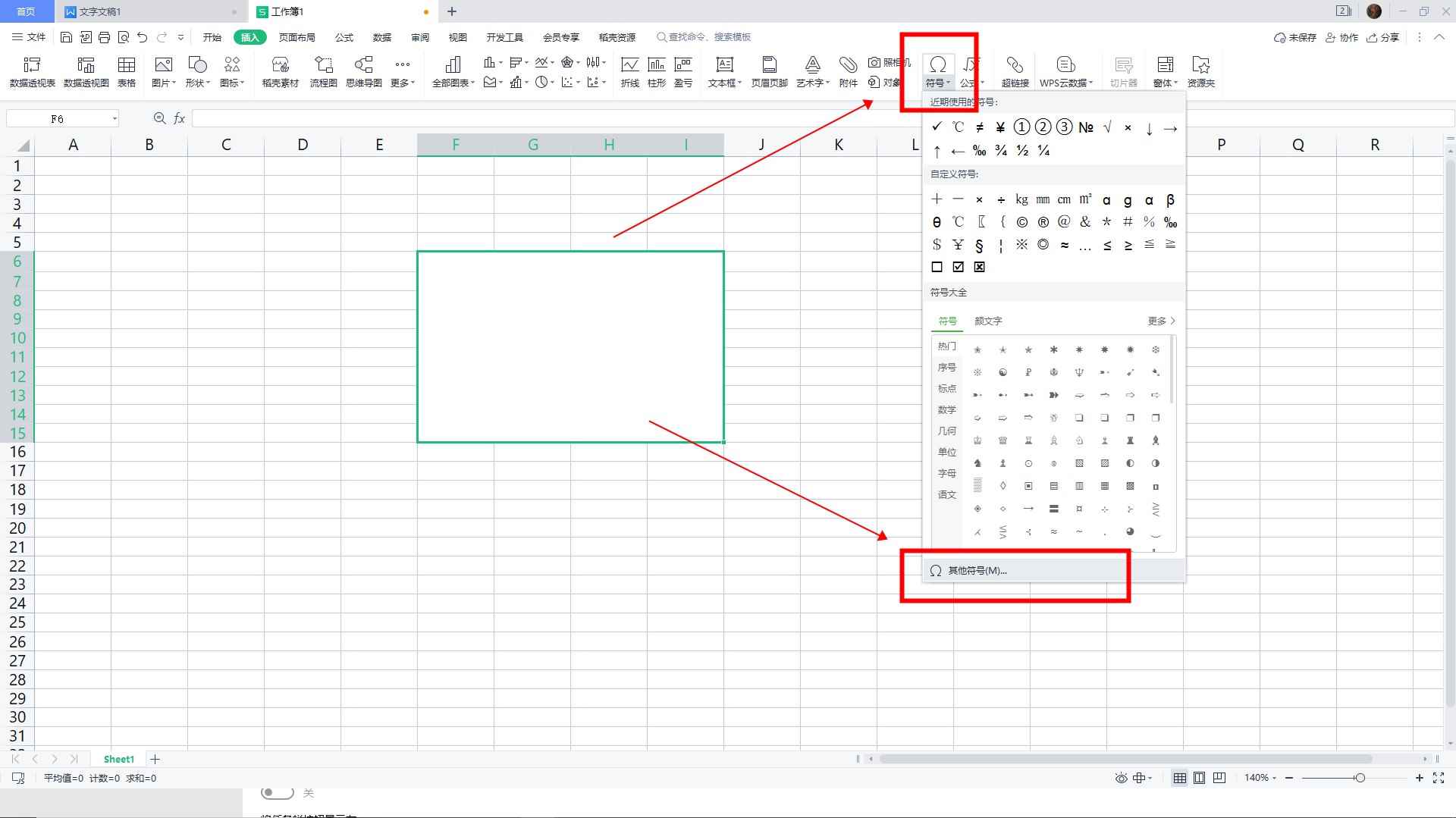
Task: Expand the cell name box dropdown
Action: point(115,118)
